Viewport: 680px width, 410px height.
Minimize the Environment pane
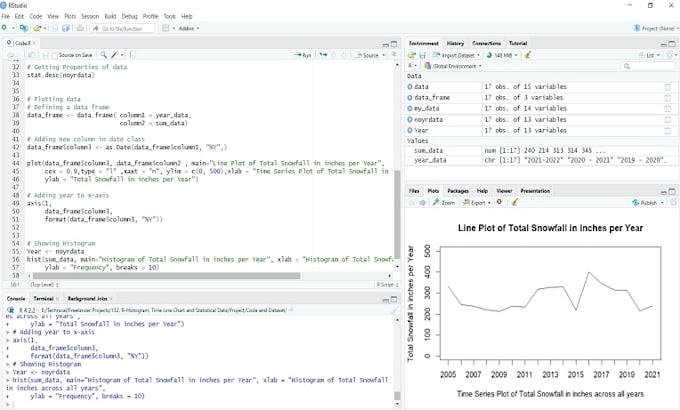(664, 44)
